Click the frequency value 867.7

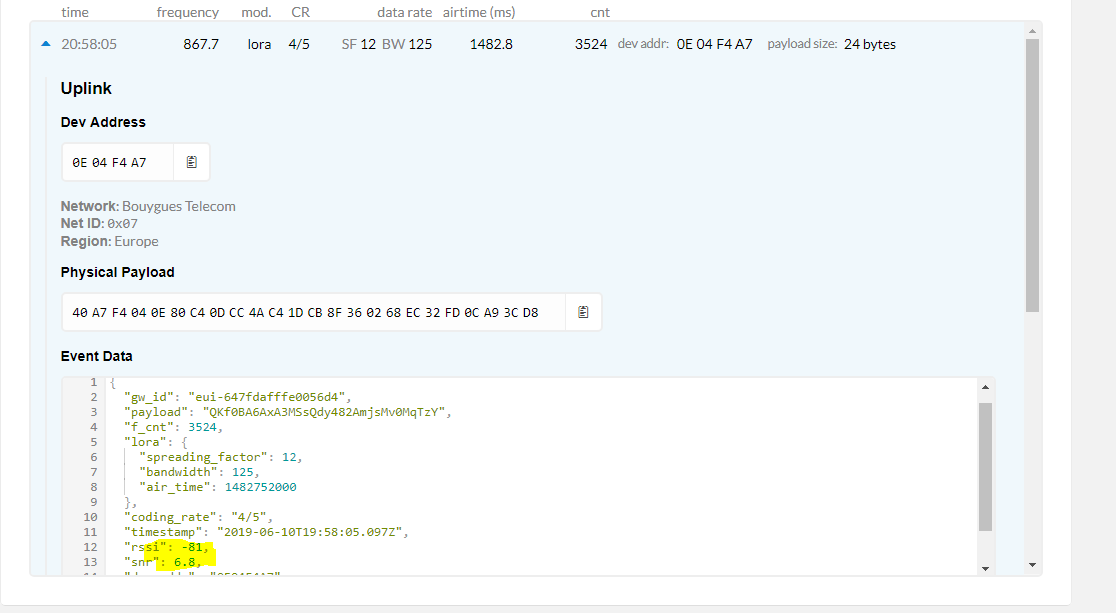201,44
